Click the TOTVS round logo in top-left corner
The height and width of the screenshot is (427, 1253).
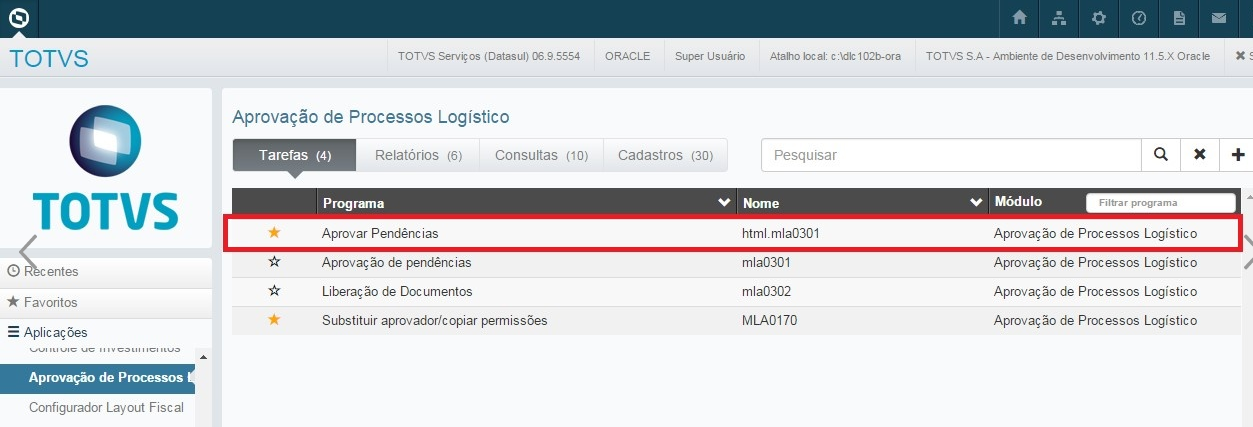tap(18, 18)
